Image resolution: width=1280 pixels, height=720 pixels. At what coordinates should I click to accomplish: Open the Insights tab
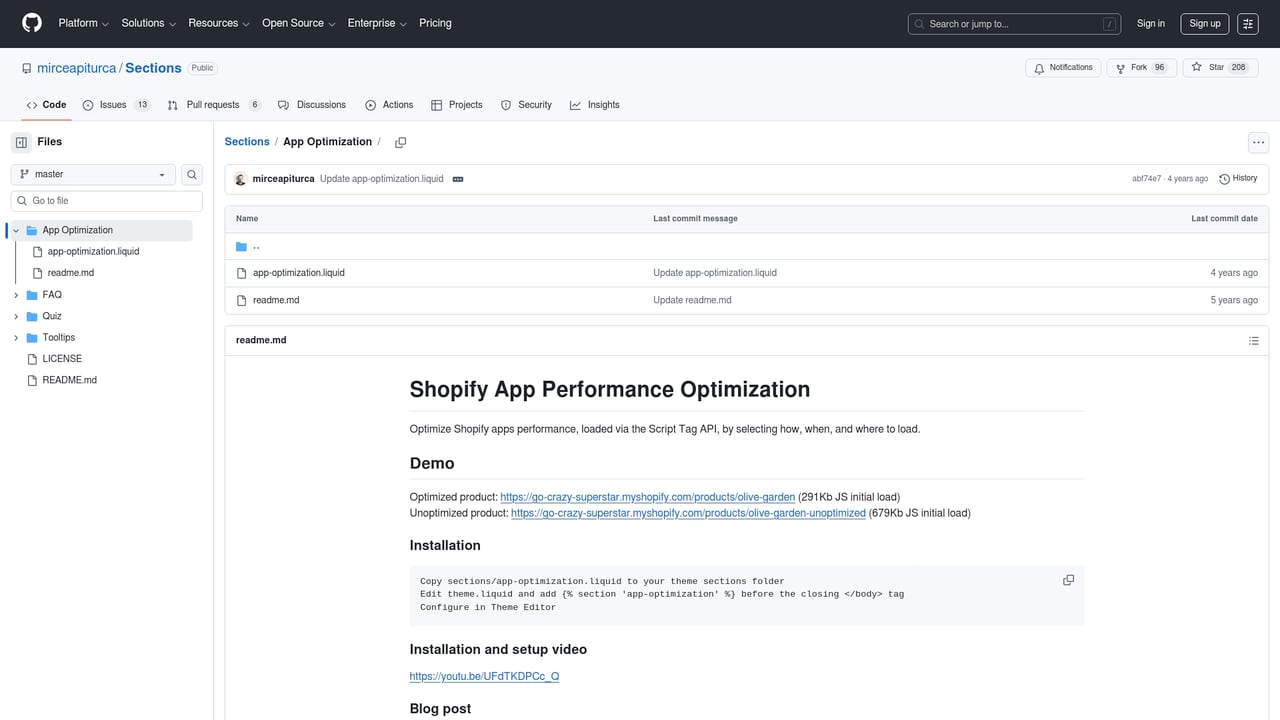pyautogui.click(x=595, y=104)
